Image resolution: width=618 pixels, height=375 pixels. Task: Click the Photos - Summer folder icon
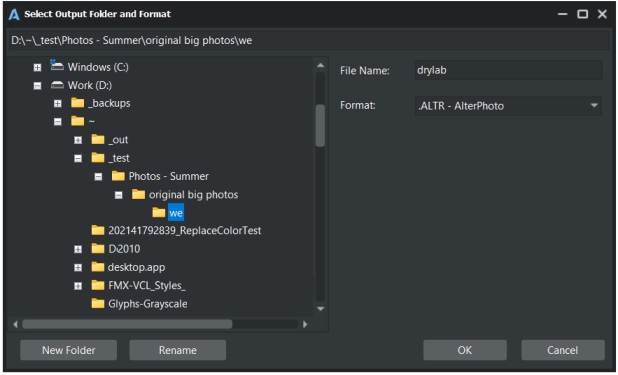118,176
